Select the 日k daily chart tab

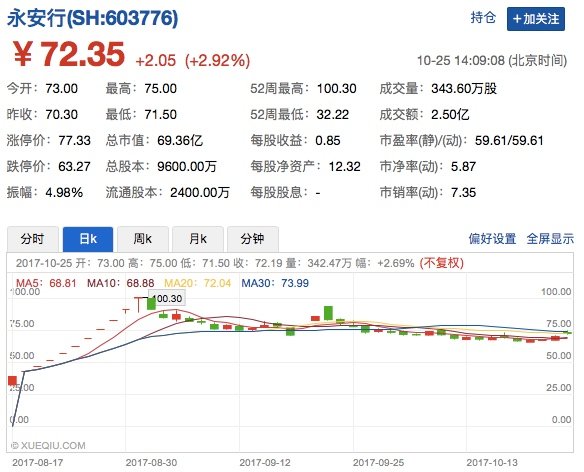click(x=88, y=239)
